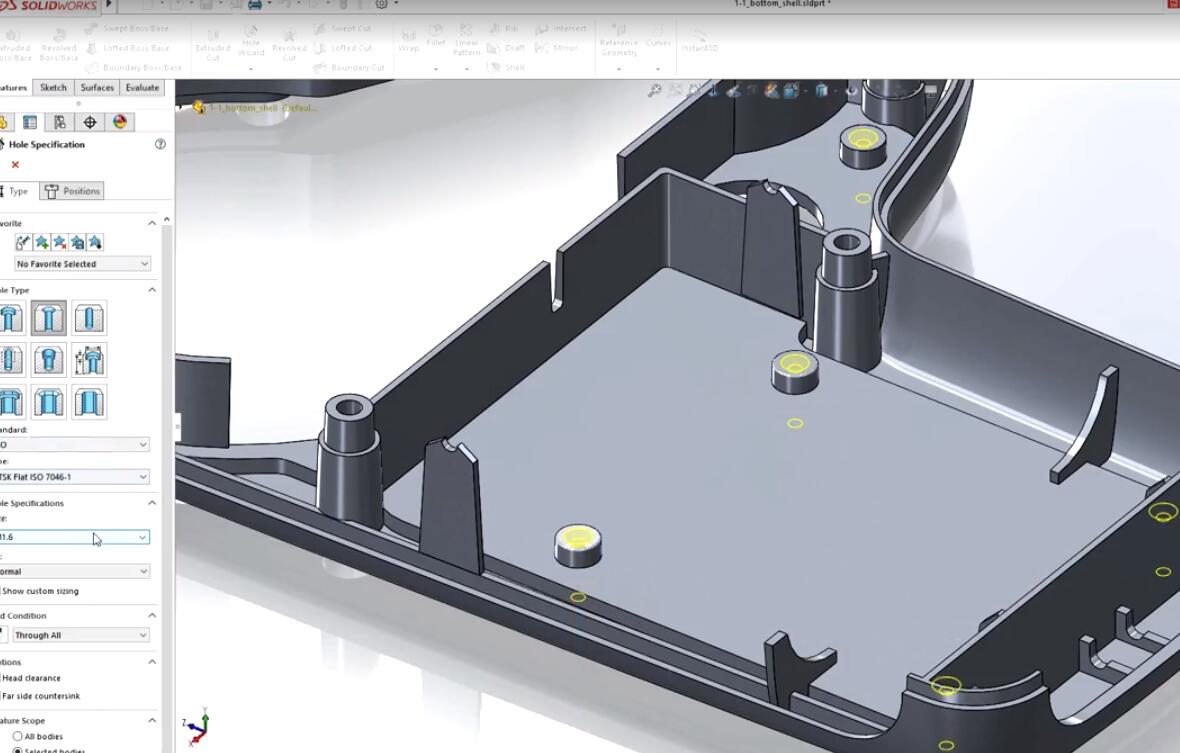Click the Display Style cube icon
This screenshot has height=753, width=1180.
pos(822,90)
